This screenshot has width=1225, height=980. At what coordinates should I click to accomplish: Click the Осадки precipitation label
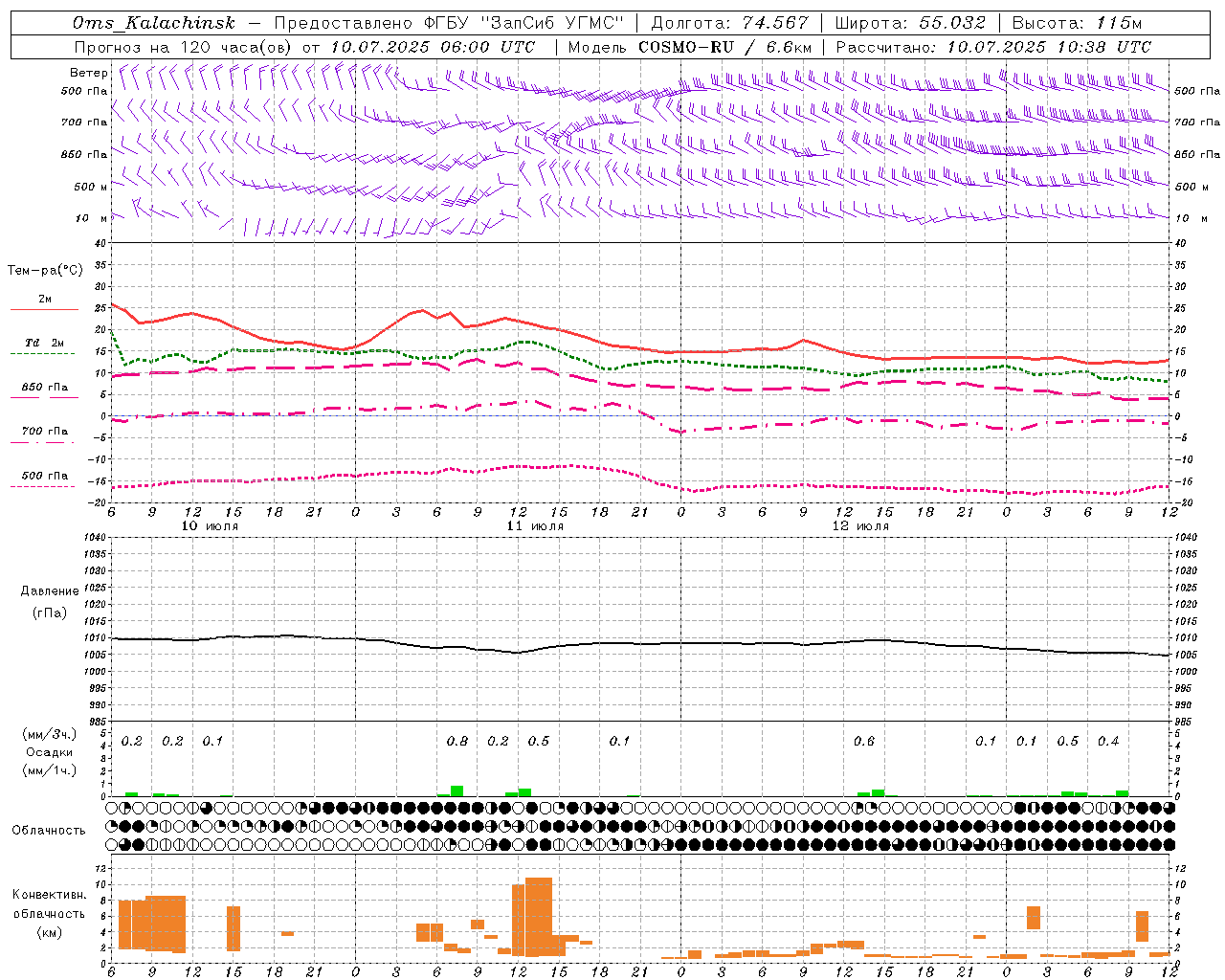tap(50, 752)
